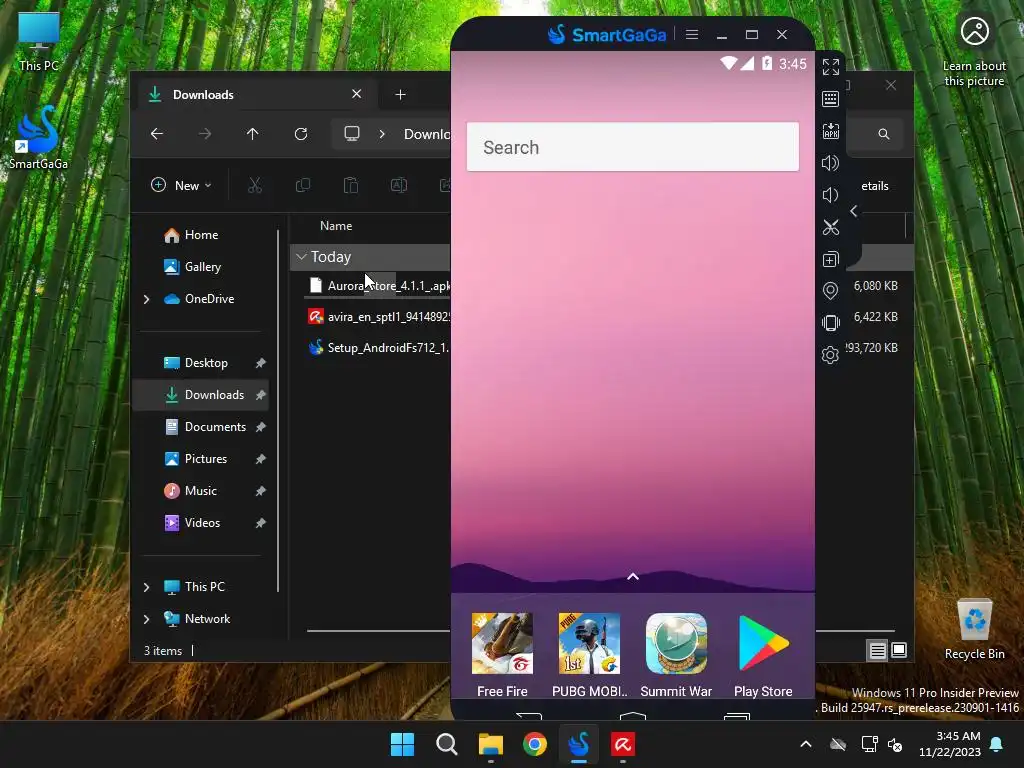Open Home in the navigation pane

coord(201,234)
